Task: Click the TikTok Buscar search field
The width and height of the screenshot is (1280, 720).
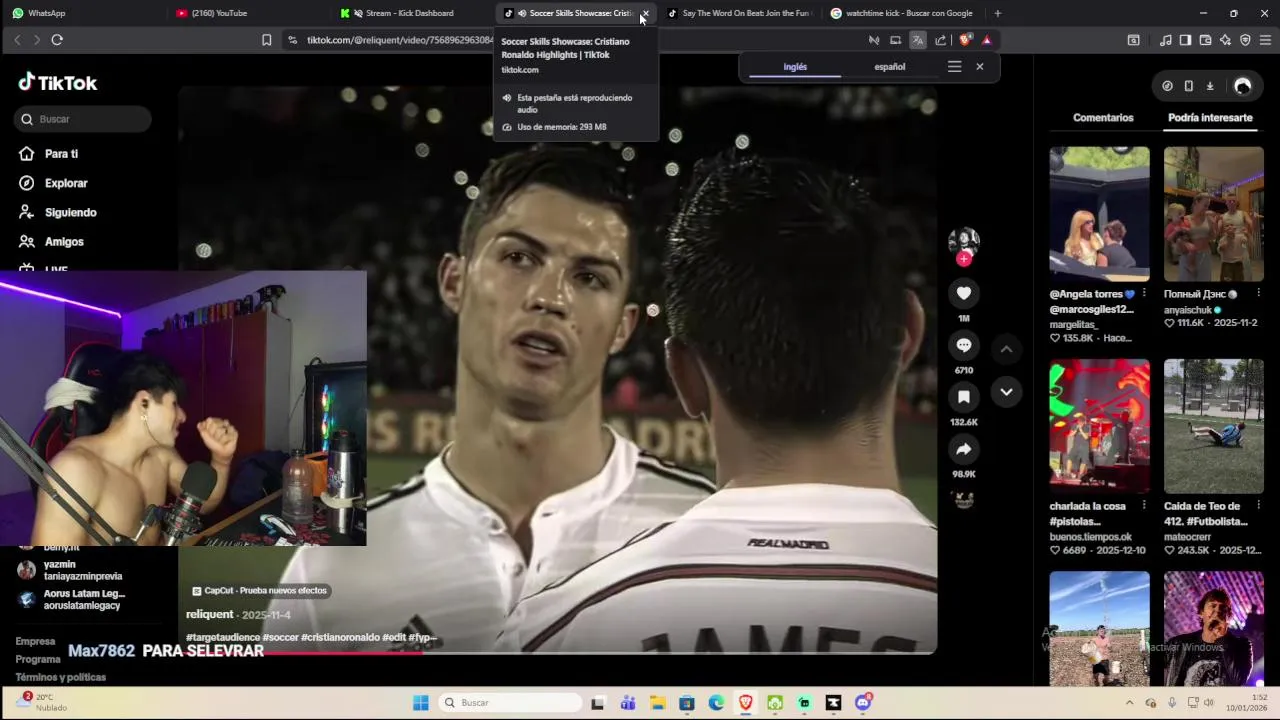Action: [84, 119]
